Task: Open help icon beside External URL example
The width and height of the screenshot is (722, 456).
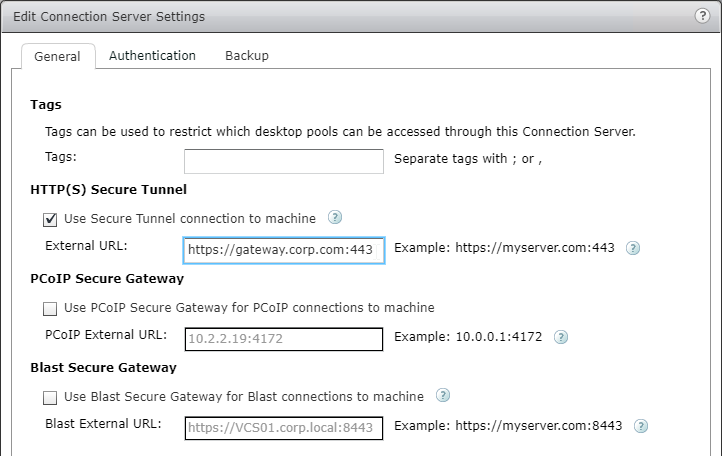Action: 633,248
